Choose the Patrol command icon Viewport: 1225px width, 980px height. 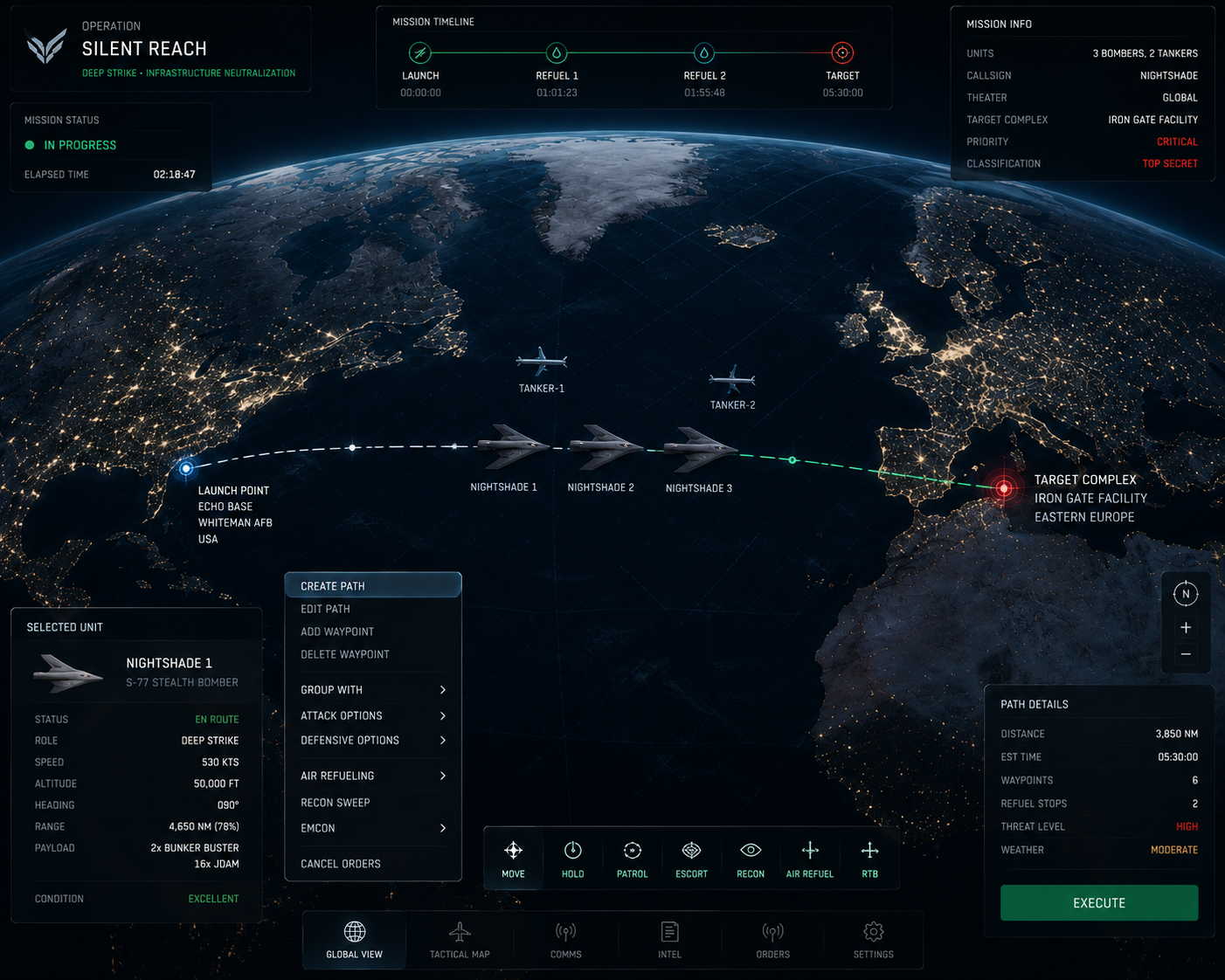[x=633, y=850]
